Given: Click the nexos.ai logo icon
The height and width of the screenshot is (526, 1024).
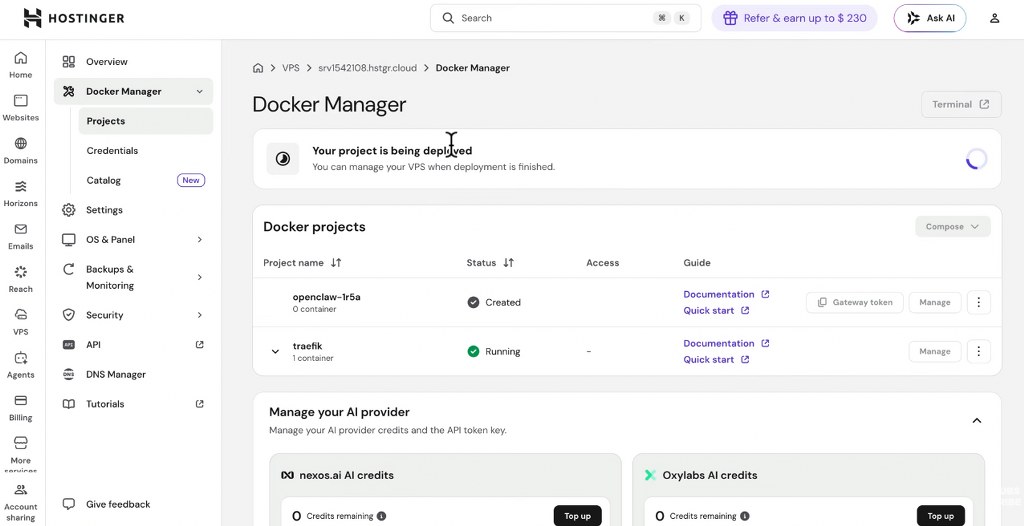Looking at the screenshot, I should tap(287, 476).
